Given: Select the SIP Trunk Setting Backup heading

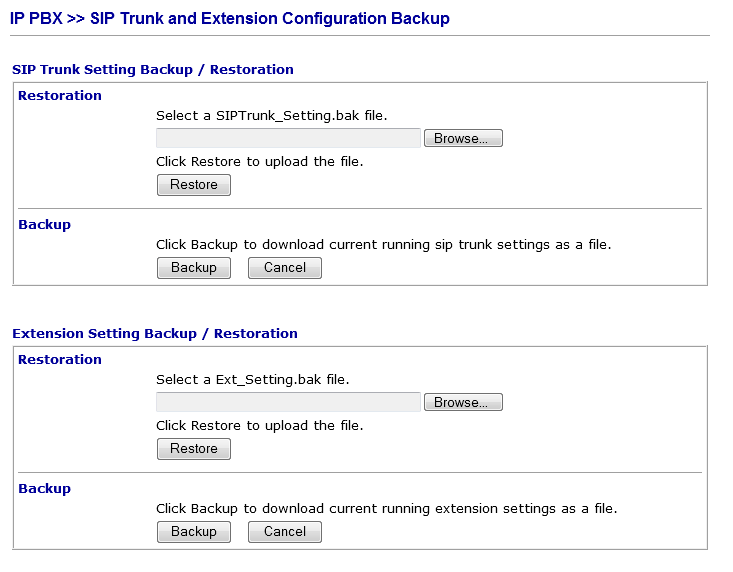Looking at the screenshot, I should (153, 70).
